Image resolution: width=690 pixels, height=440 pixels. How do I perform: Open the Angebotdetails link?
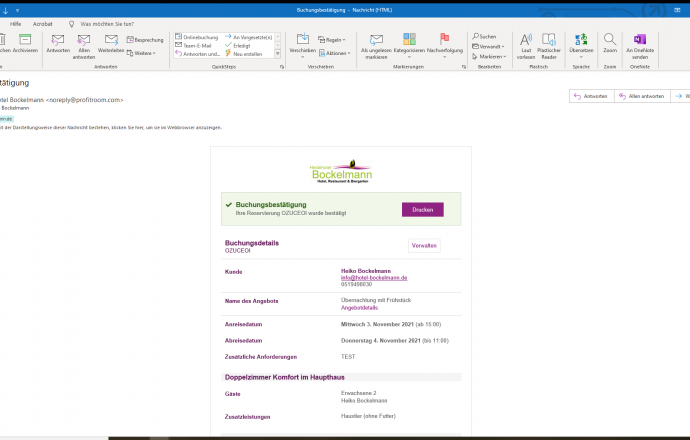(359, 308)
